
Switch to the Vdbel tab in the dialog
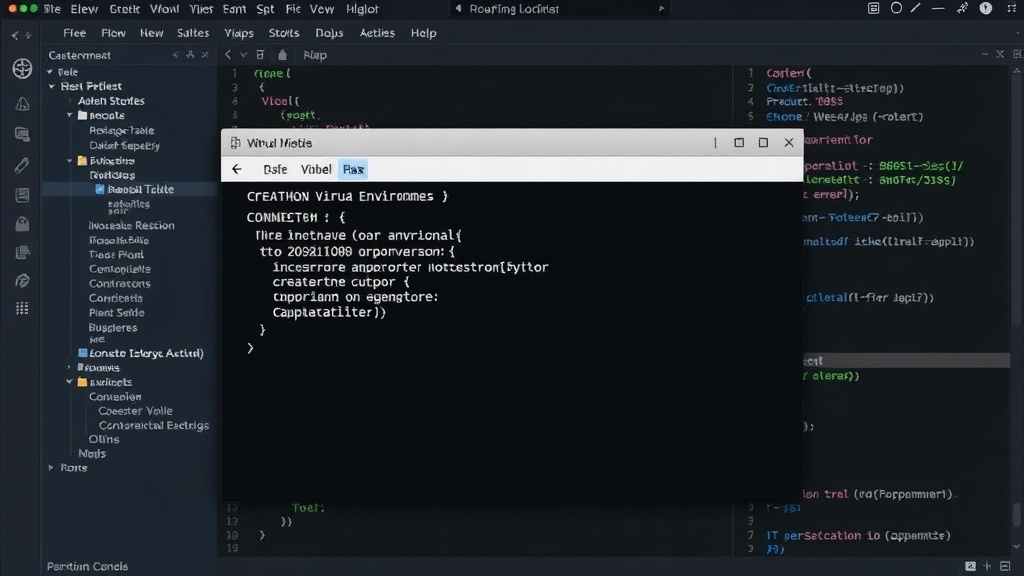tap(316, 169)
